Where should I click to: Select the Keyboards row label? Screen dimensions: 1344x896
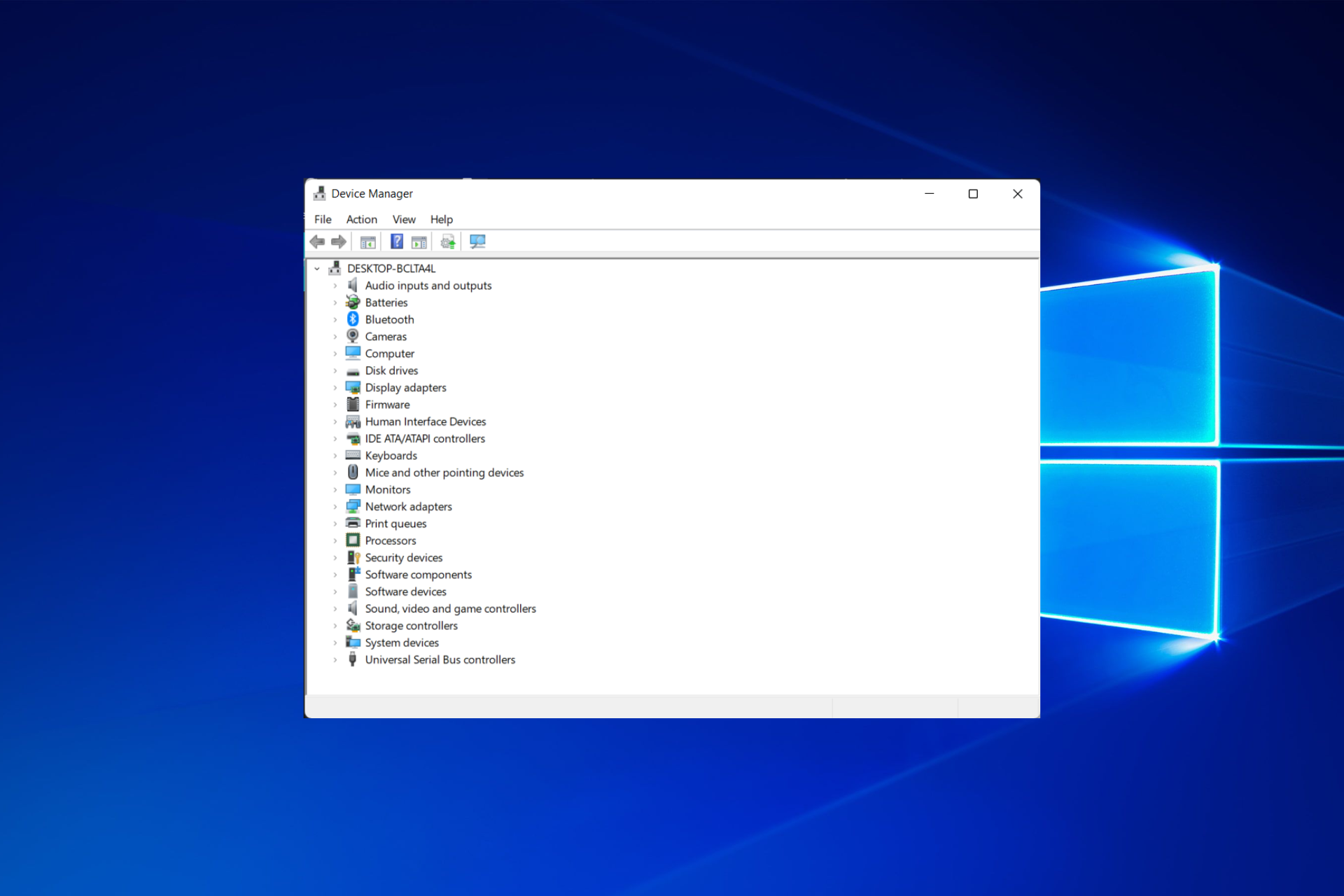pyautogui.click(x=391, y=456)
